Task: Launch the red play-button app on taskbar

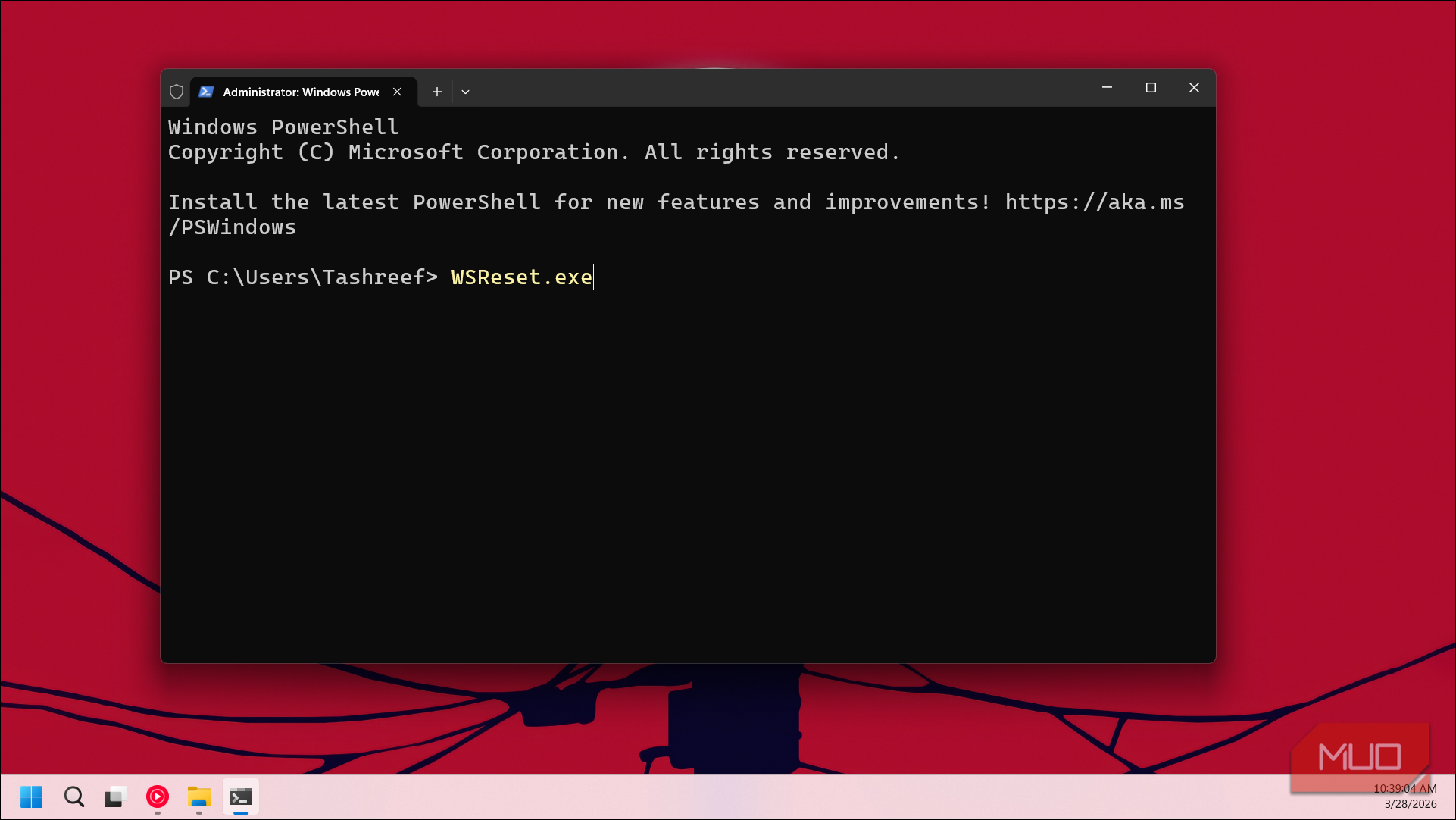Action: pyautogui.click(x=158, y=797)
